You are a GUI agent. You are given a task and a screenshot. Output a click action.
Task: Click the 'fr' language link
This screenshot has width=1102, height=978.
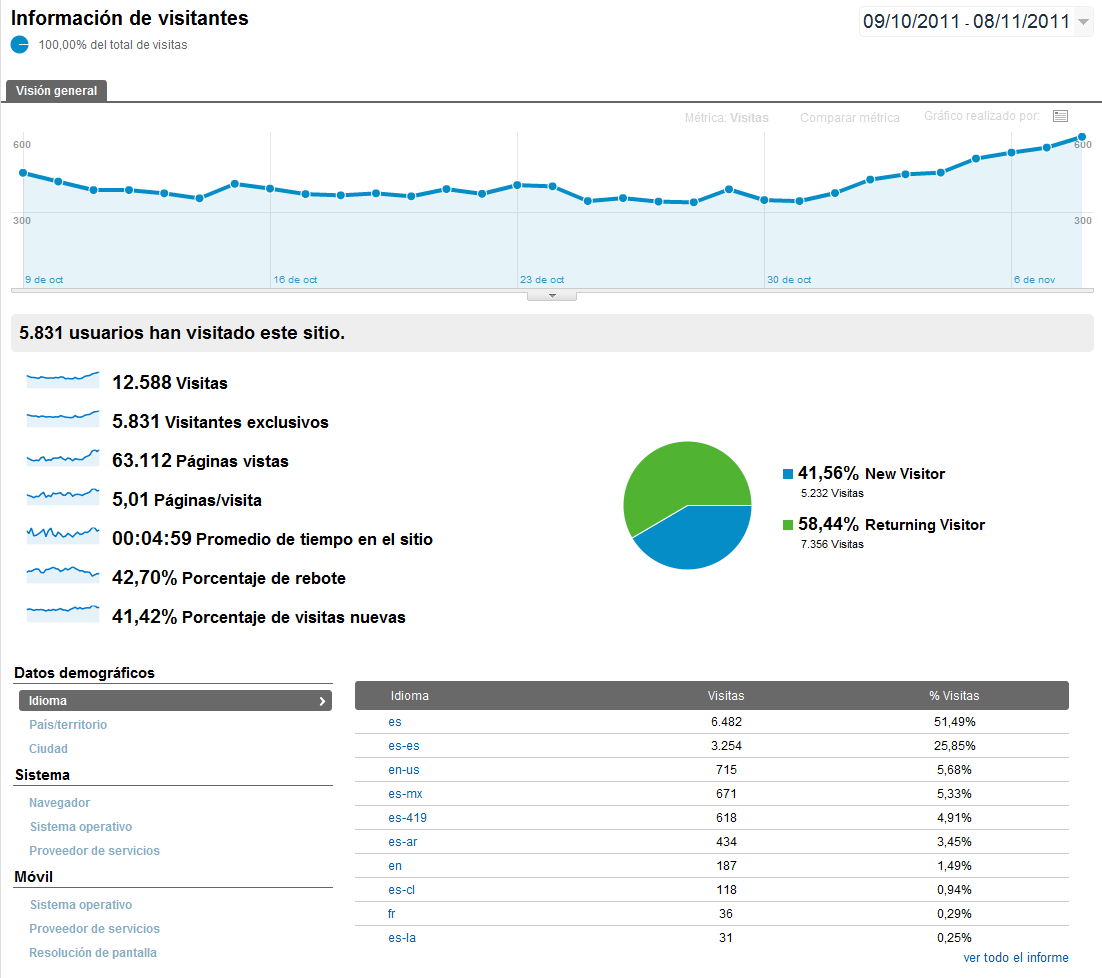(x=391, y=913)
